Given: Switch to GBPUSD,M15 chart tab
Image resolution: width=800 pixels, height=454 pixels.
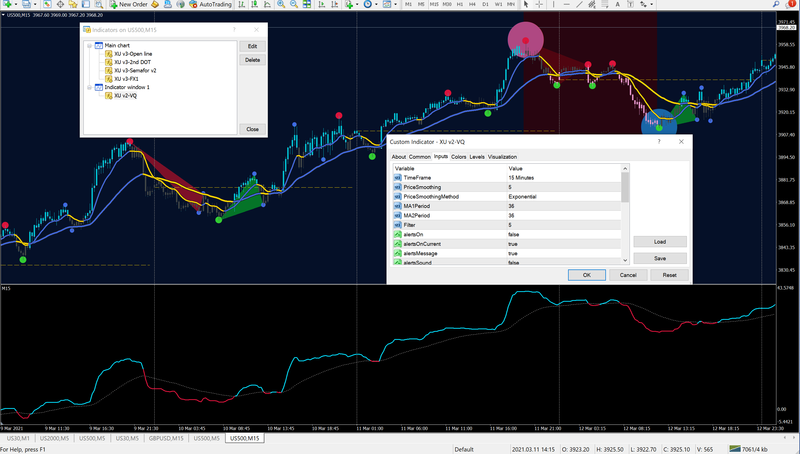Looking at the screenshot, I should pos(164,438).
